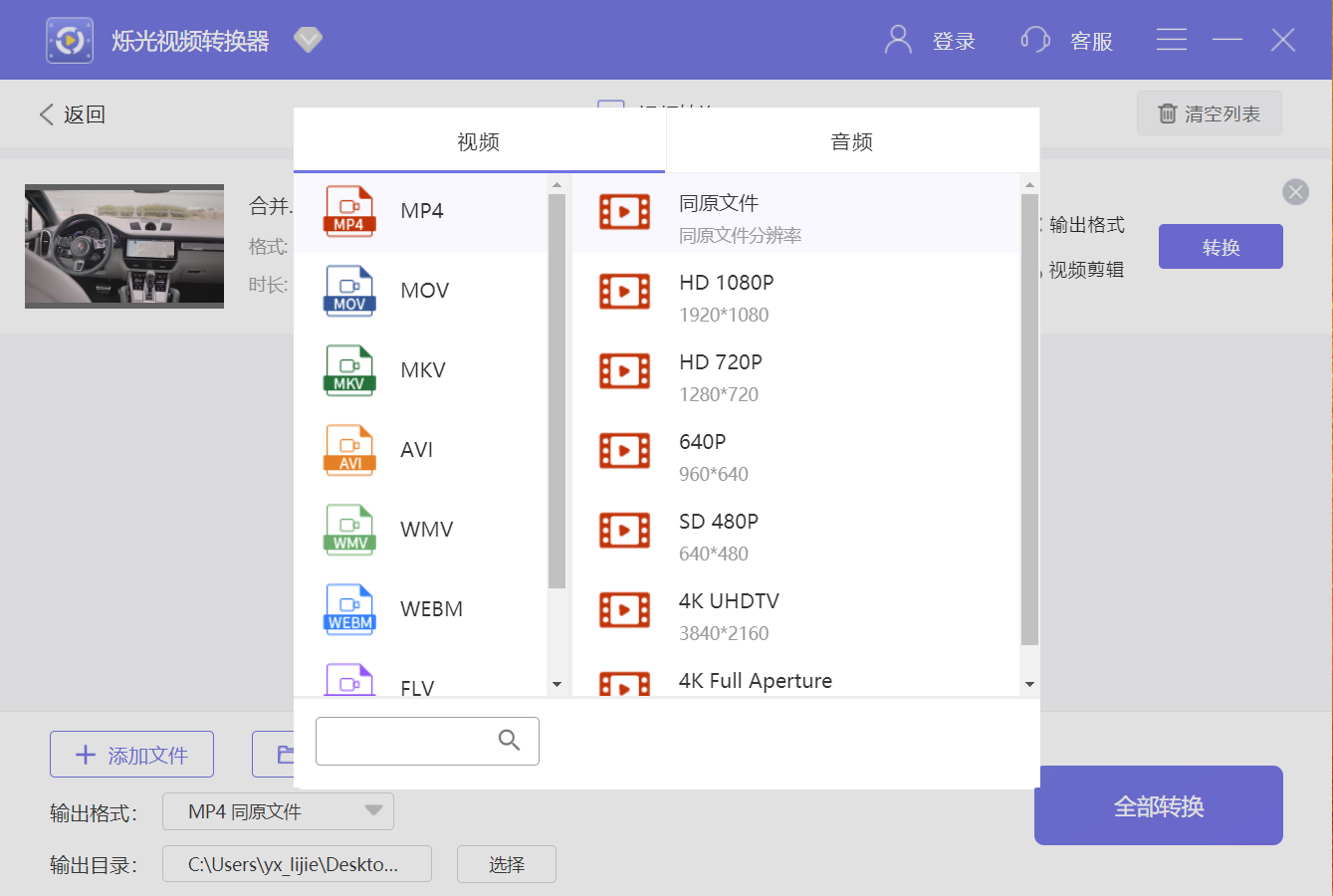The height and width of the screenshot is (896, 1333).
Task: Remove video with the gray X button
Action: pyautogui.click(x=1295, y=192)
